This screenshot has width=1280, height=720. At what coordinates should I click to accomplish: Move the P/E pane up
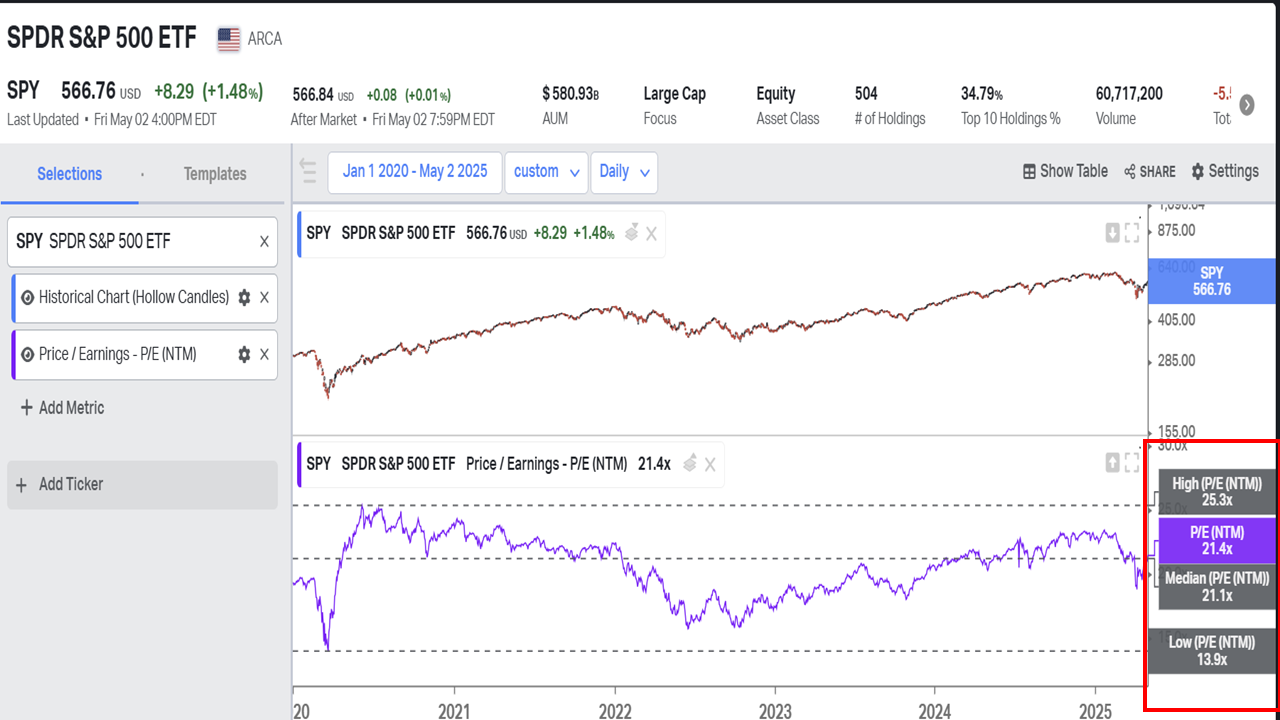pos(1112,462)
